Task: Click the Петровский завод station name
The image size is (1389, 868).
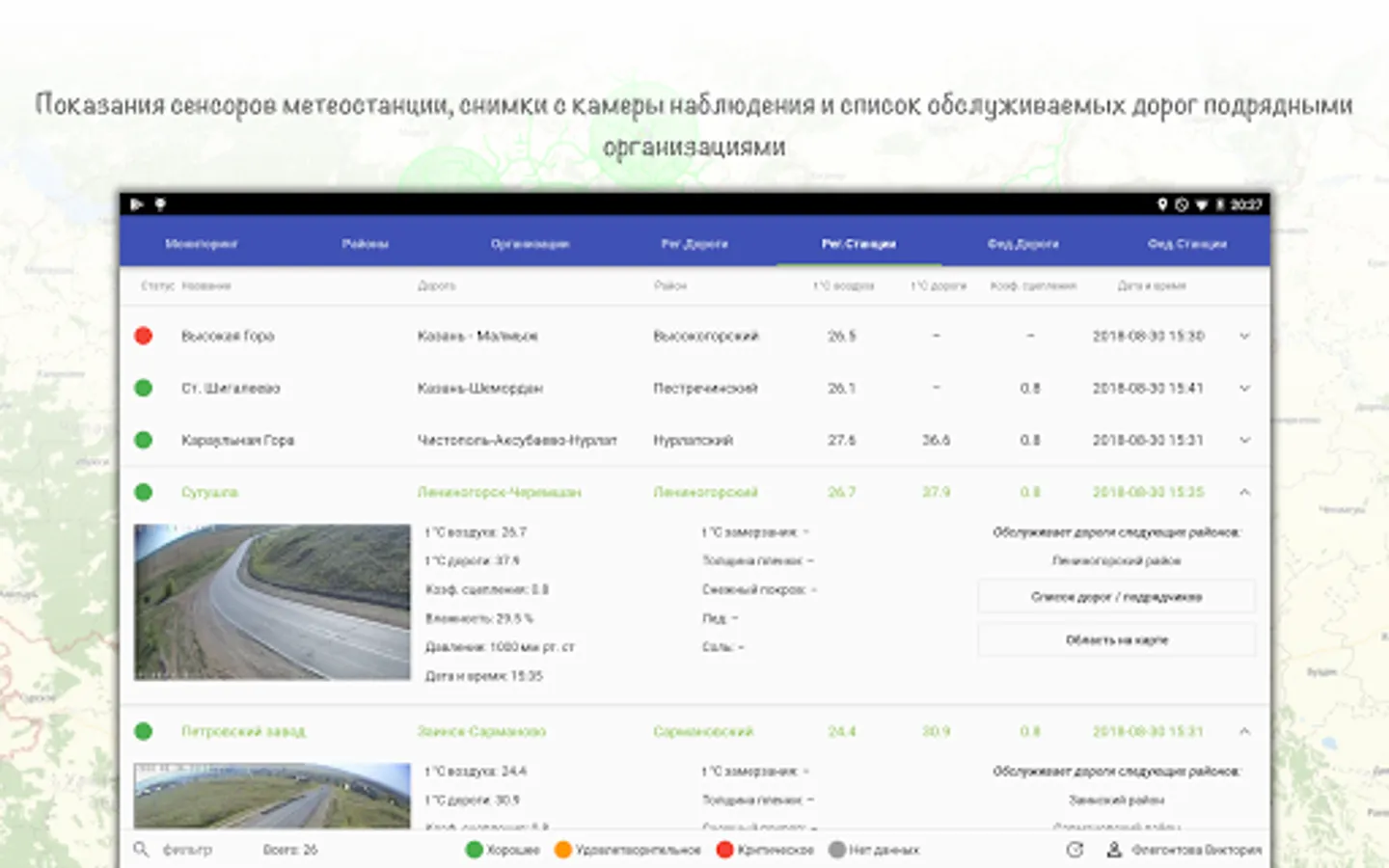Action: click(x=243, y=731)
